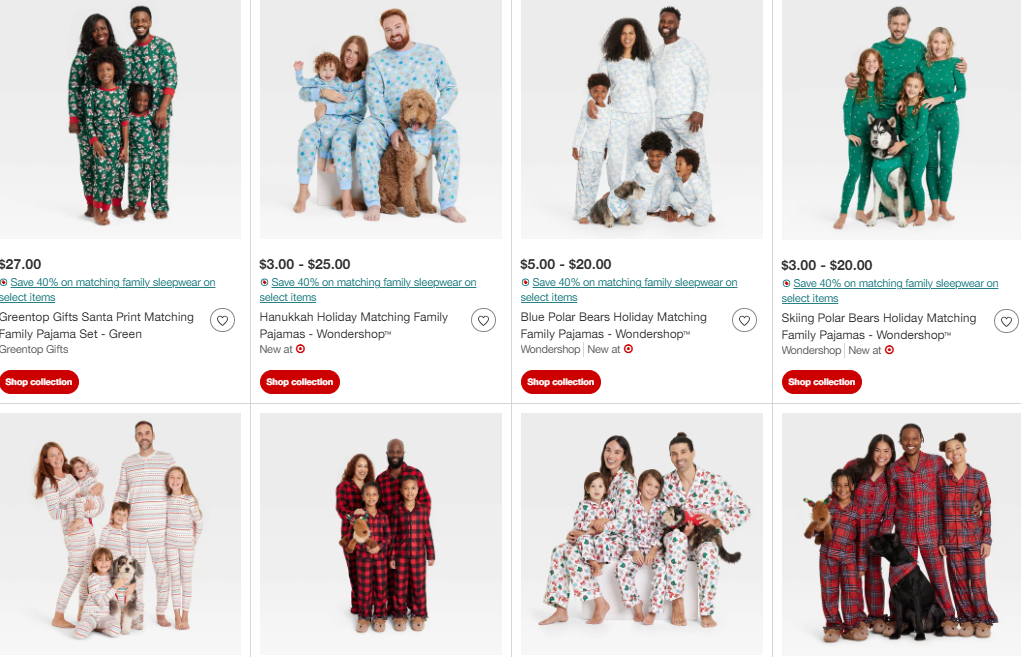The height and width of the screenshot is (657, 1021).
Task: Open striped family pajamas photo with dog
Action: pos(120,534)
